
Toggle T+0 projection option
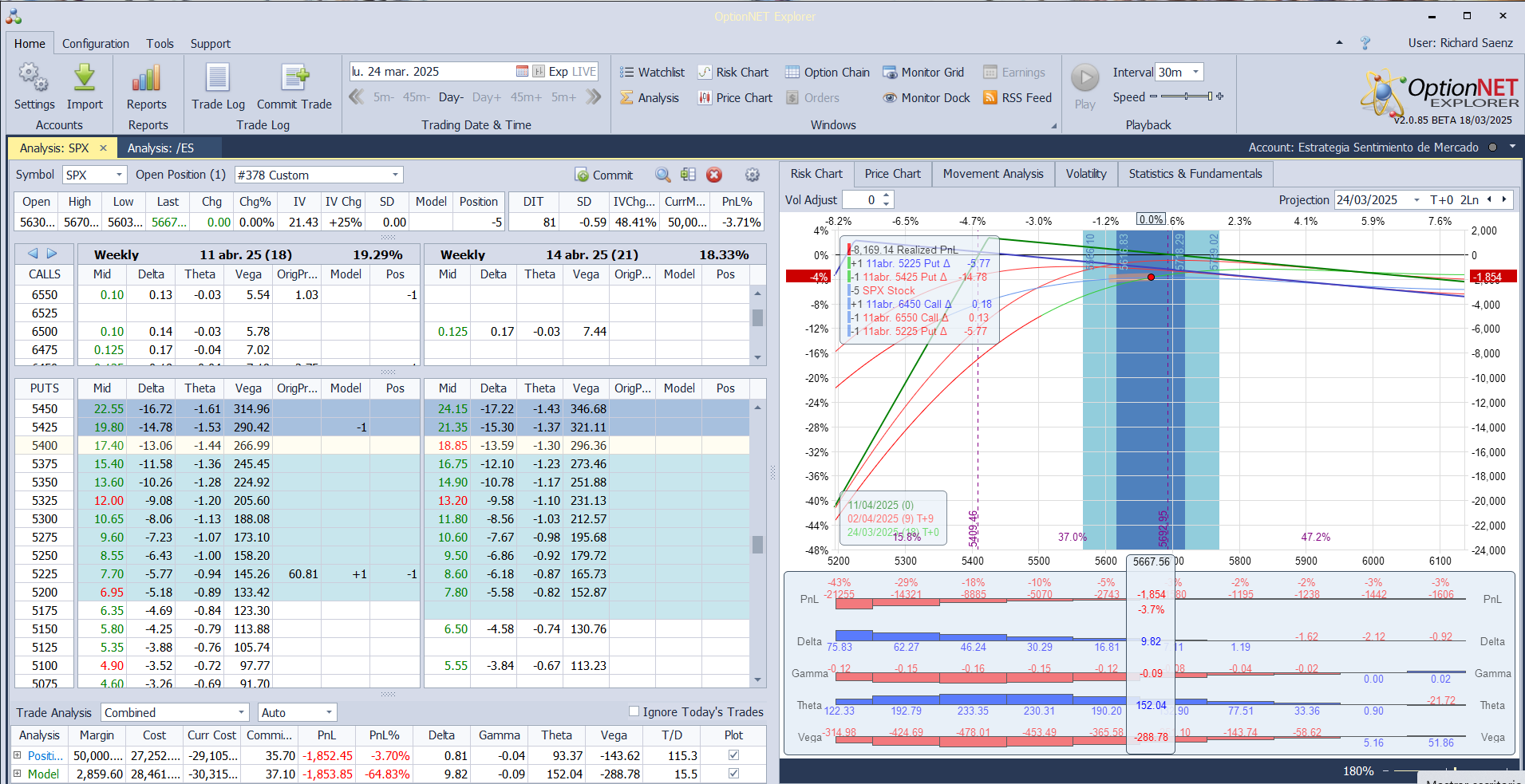click(1442, 200)
